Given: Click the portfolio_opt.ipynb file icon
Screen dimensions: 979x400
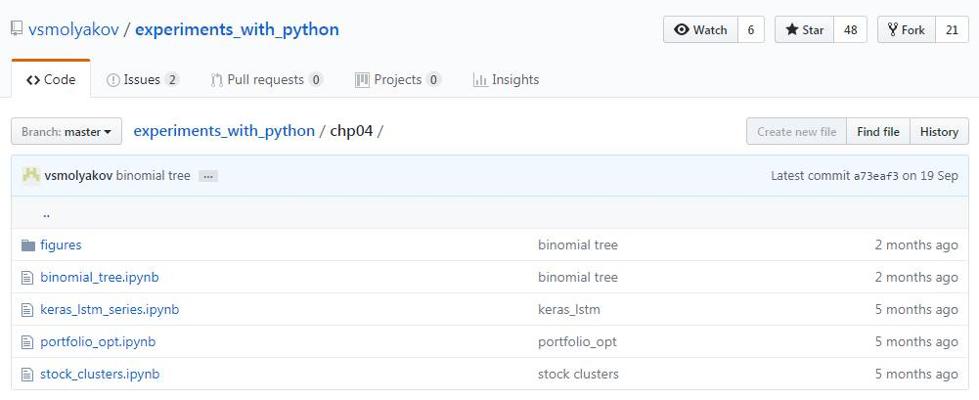Looking at the screenshot, I should pos(28,342).
